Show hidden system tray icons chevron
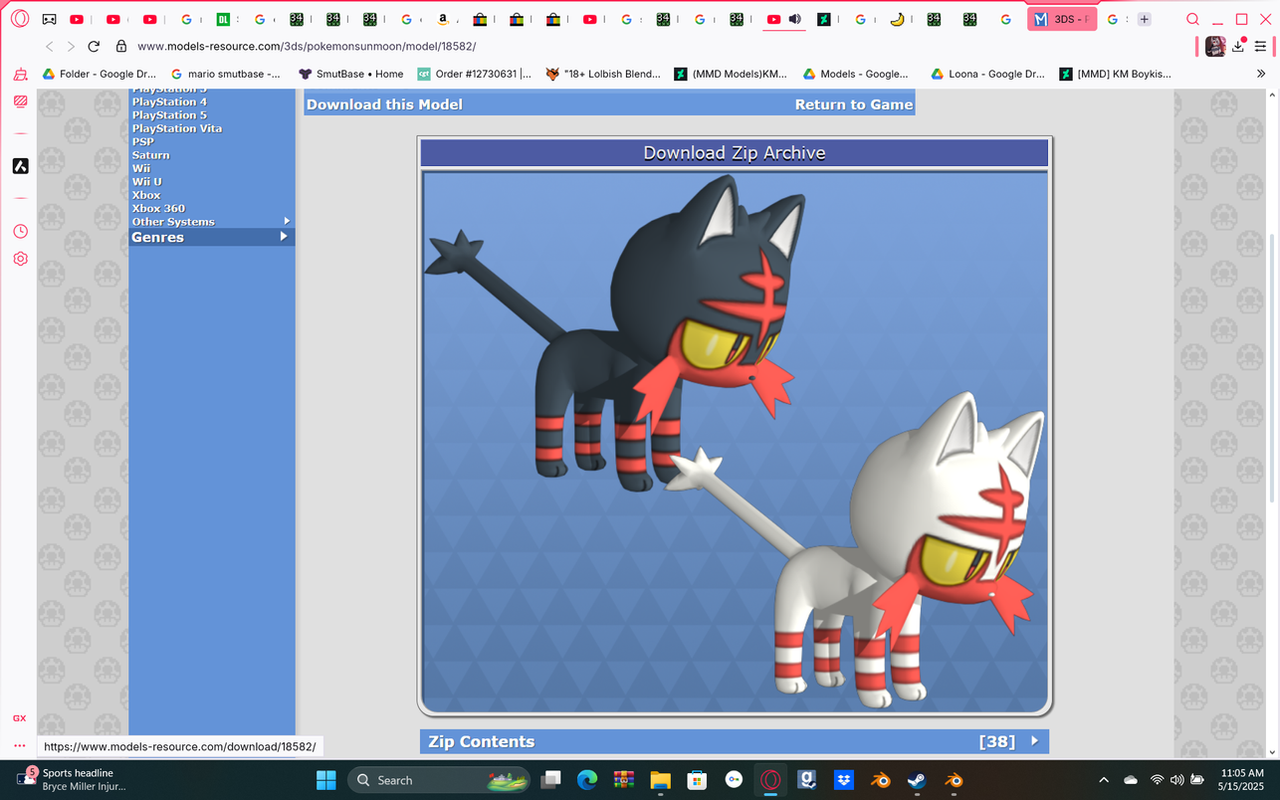Viewport: 1280px width, 800px height. pos(1104,780)
